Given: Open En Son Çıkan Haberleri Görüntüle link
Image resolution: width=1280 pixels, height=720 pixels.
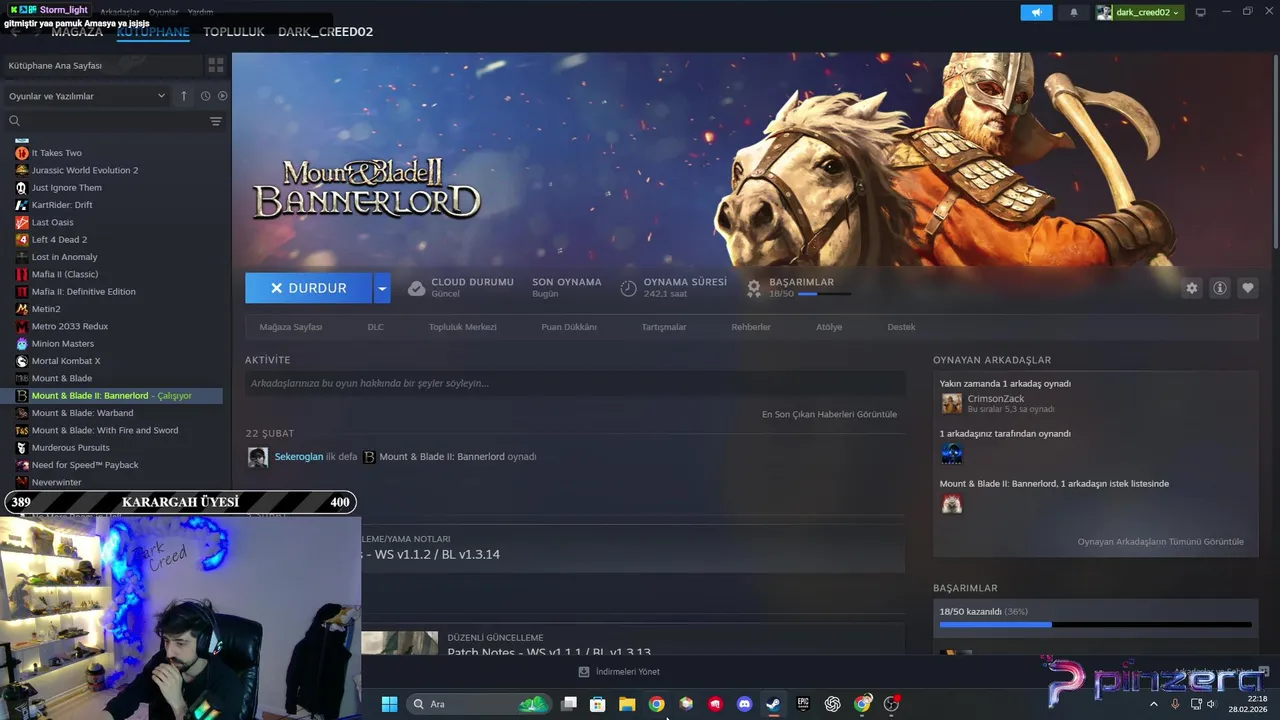Looking at the screenshot, I should pos(829,414).
